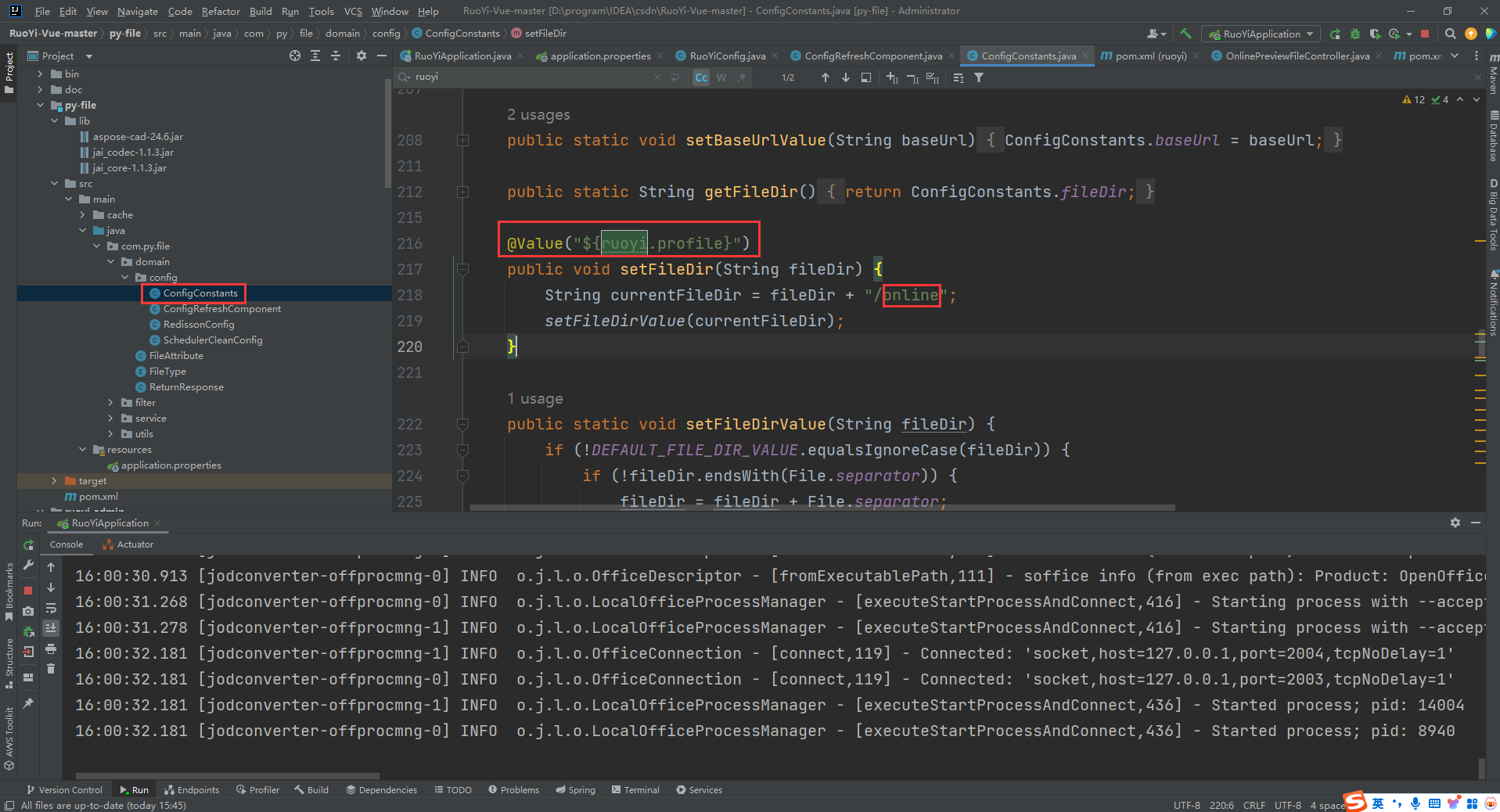The image size is (1500, 812).
Task: Stop process with Run panel red square
Action: click(x=29, y=591)
